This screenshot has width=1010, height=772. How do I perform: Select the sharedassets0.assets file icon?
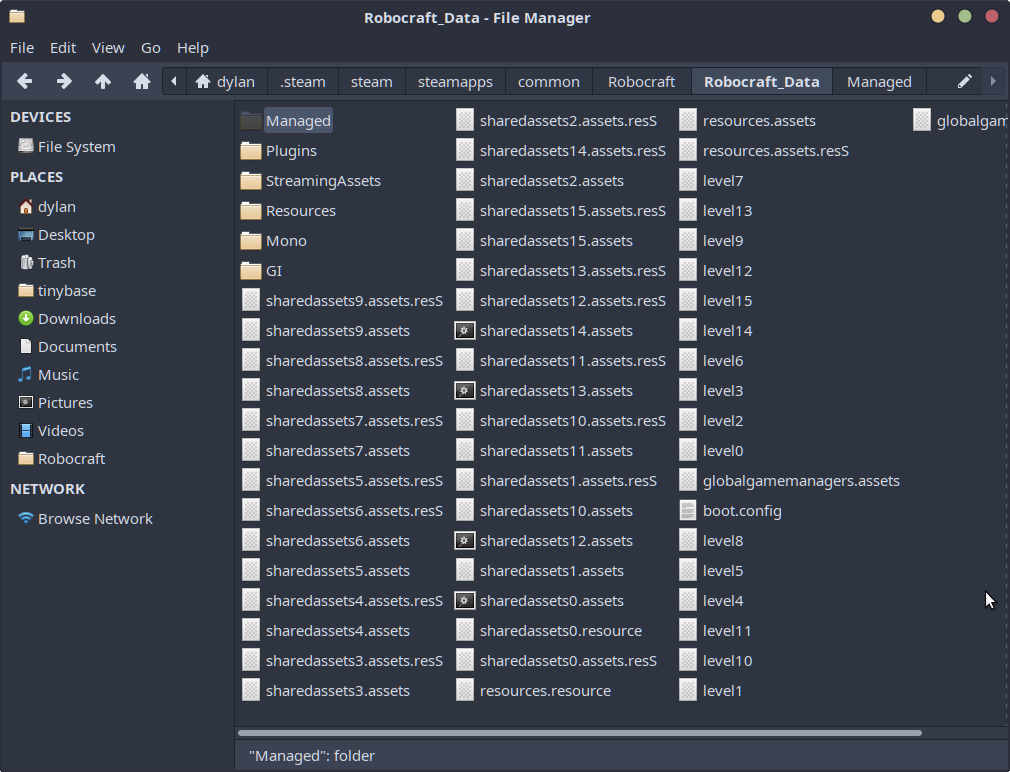(465, 601)
